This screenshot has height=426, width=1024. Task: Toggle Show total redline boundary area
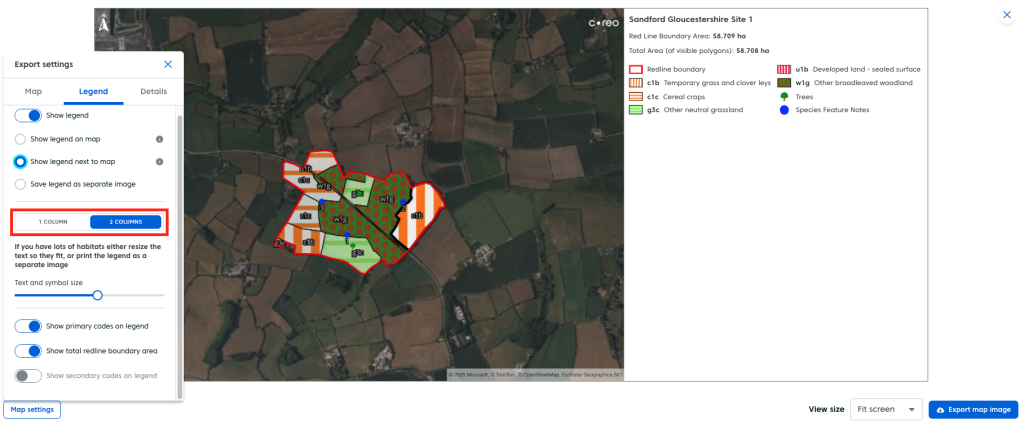[x=28, y=351]
